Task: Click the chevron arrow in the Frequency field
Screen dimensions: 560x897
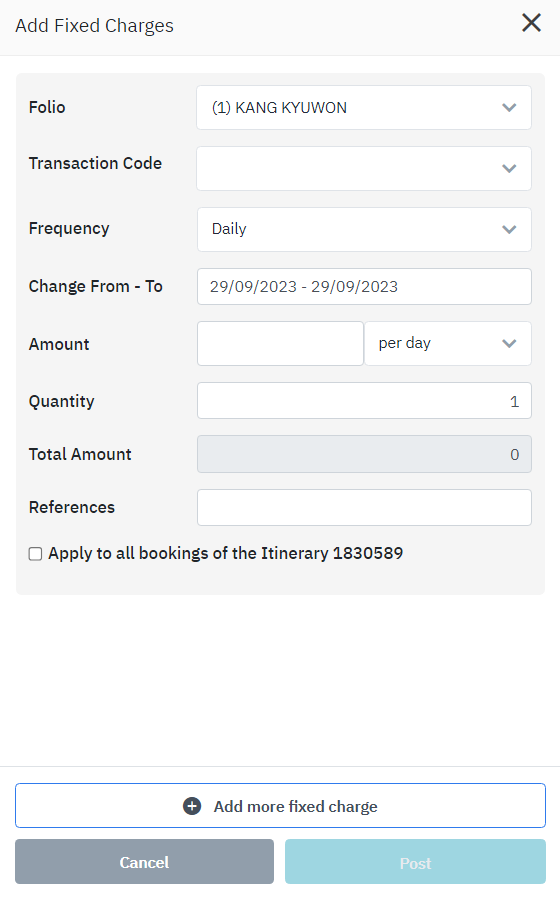Action: pos(509,229)
